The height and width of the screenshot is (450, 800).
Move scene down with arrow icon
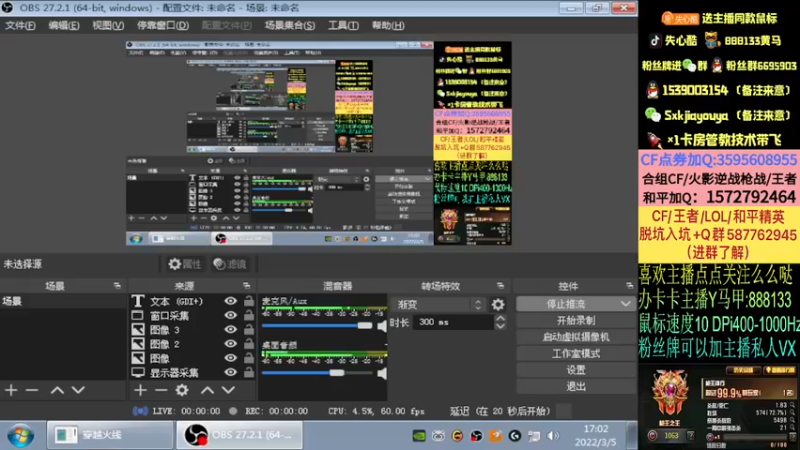click(x=78, y=390)
